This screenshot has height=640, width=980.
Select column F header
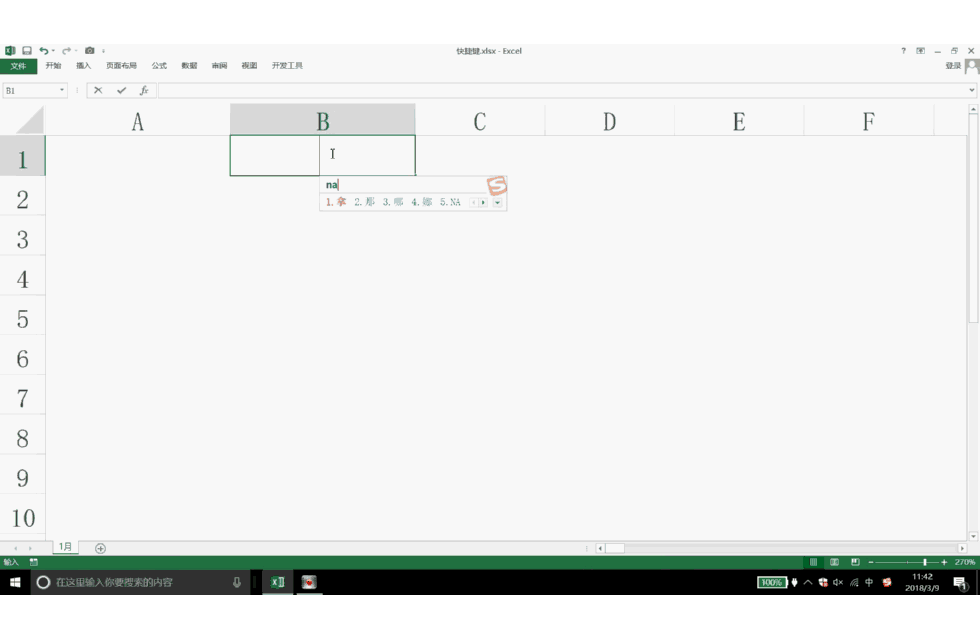(868, 120)
